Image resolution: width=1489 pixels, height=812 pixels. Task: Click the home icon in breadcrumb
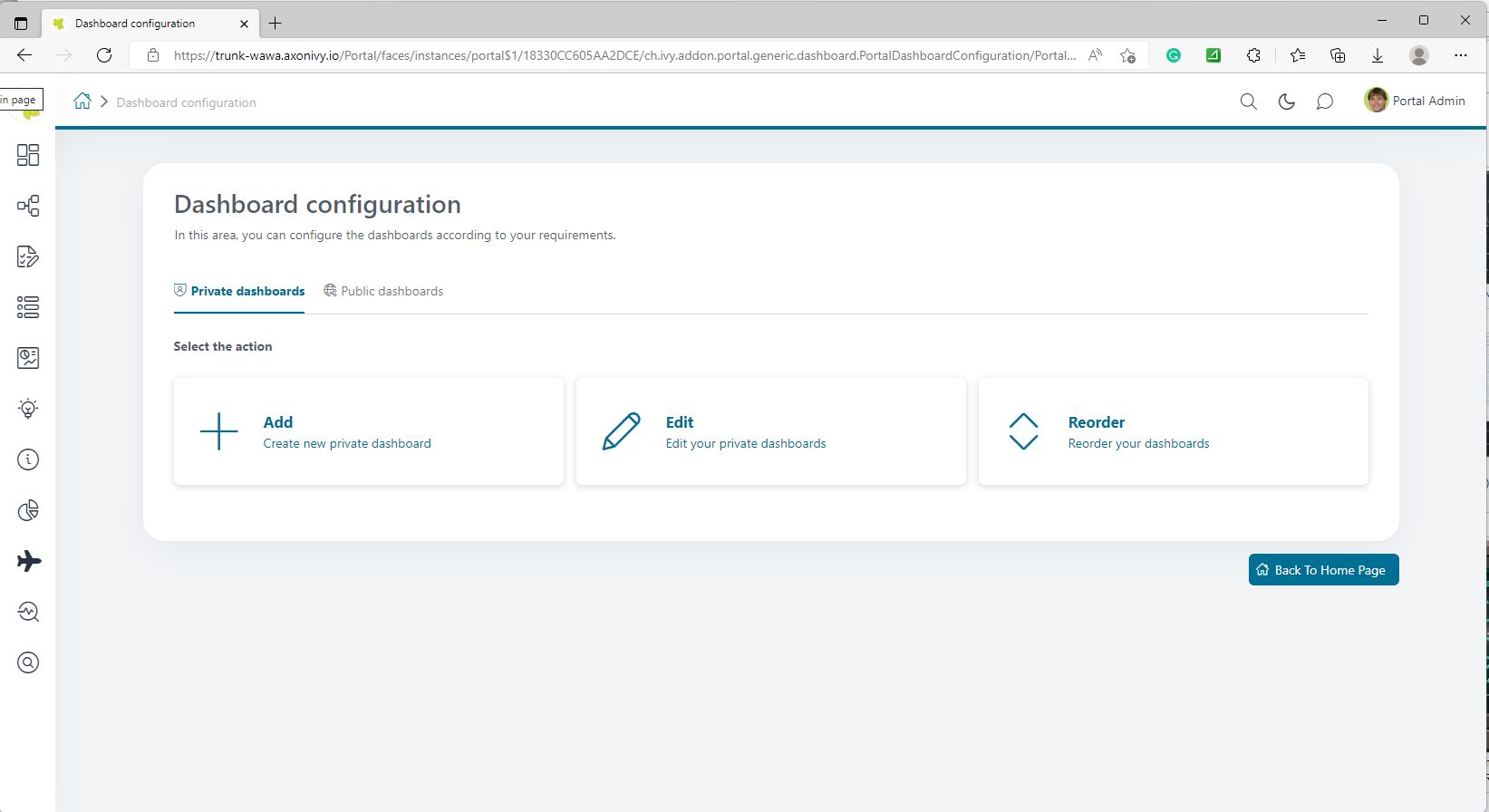pos(82,101)
